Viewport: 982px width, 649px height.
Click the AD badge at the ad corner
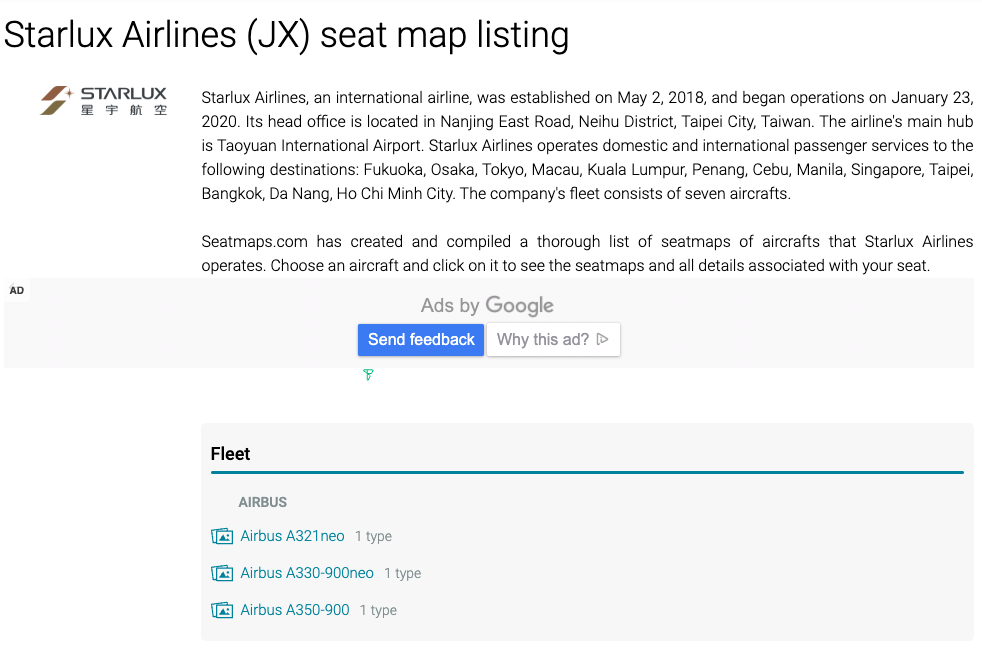[17, 291]
